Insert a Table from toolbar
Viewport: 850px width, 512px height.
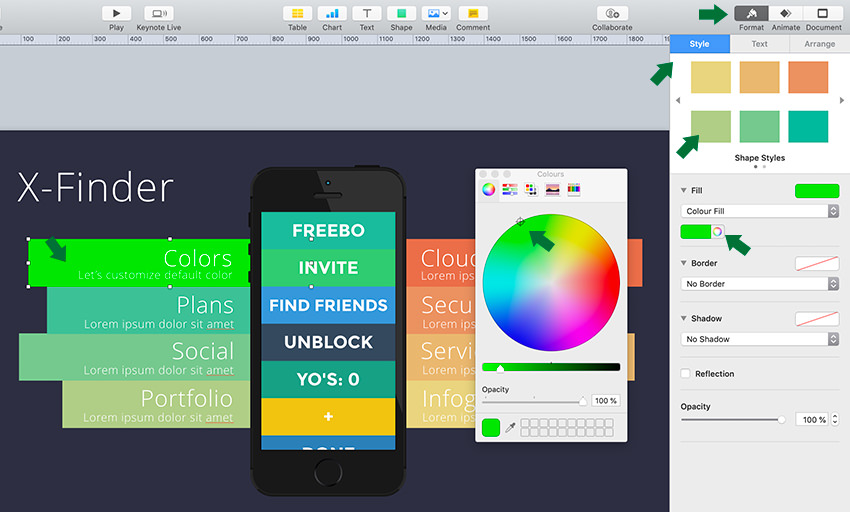[297, 14]
